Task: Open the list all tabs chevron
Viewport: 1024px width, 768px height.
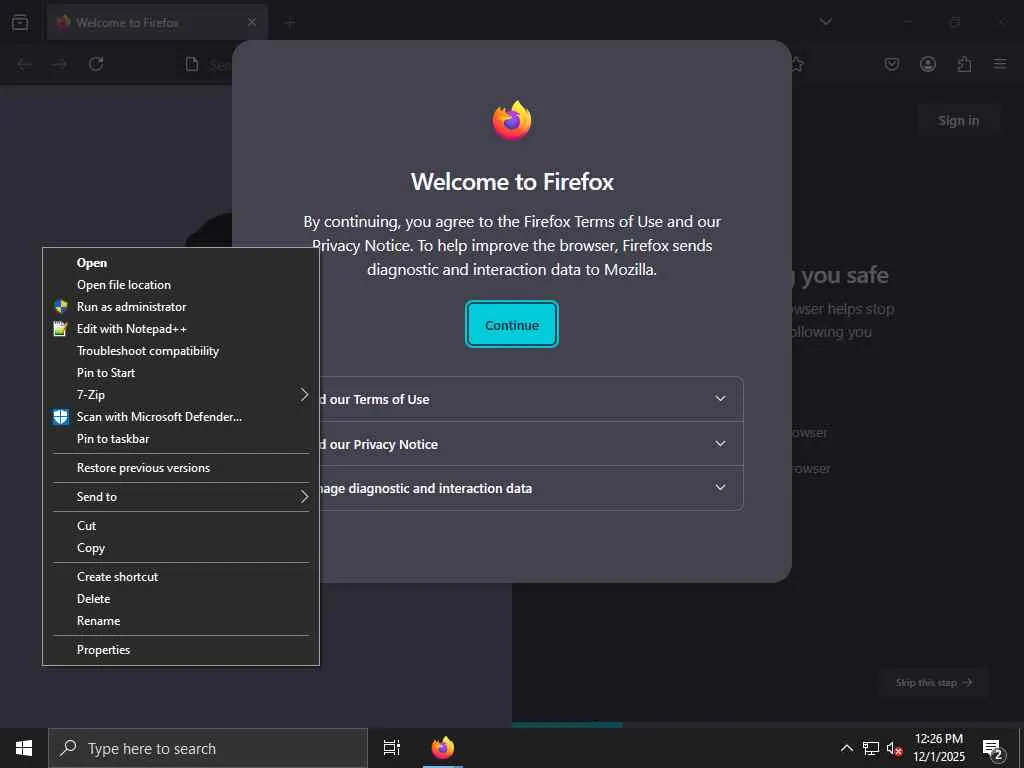Action: [825, 22]
